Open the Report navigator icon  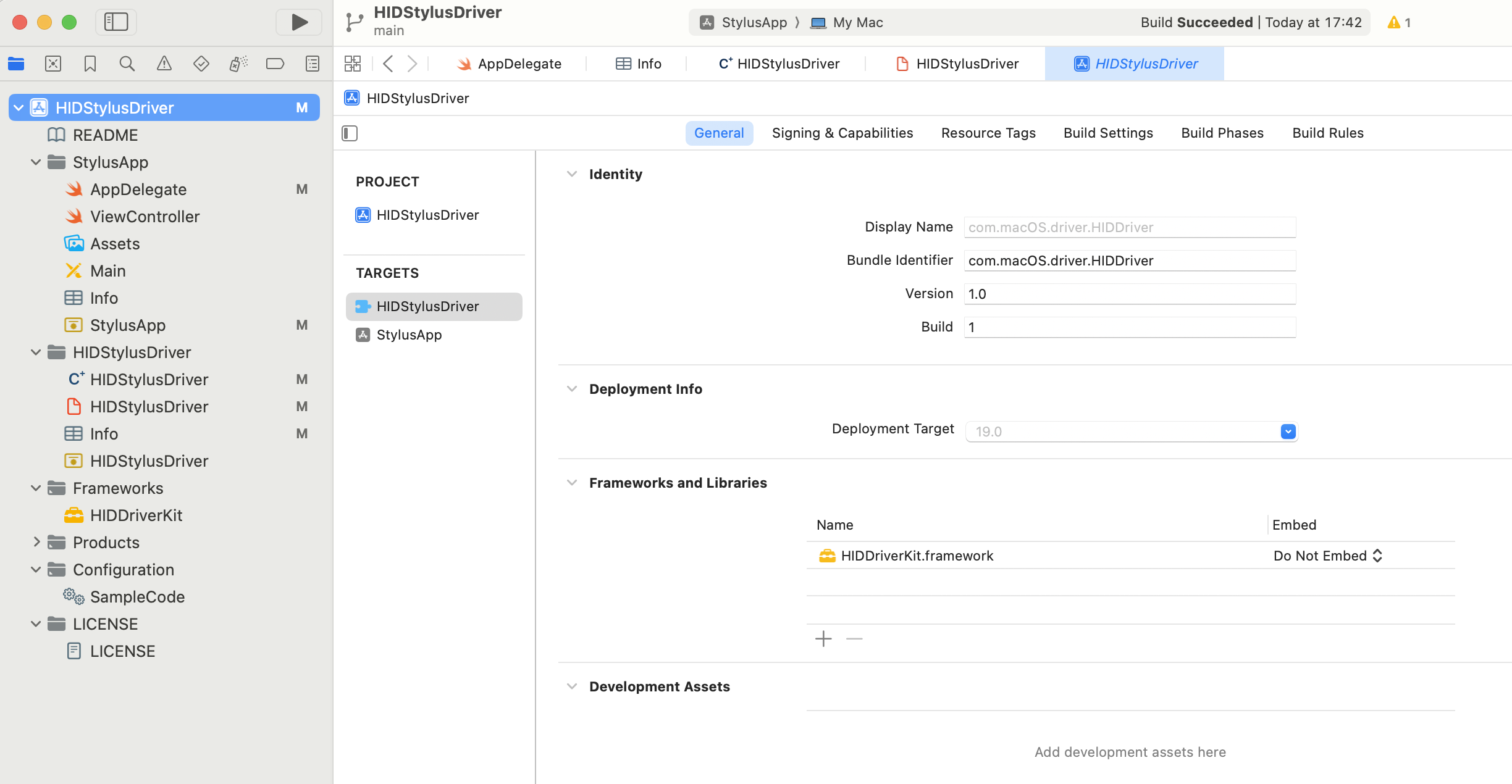tap(313, 64)
